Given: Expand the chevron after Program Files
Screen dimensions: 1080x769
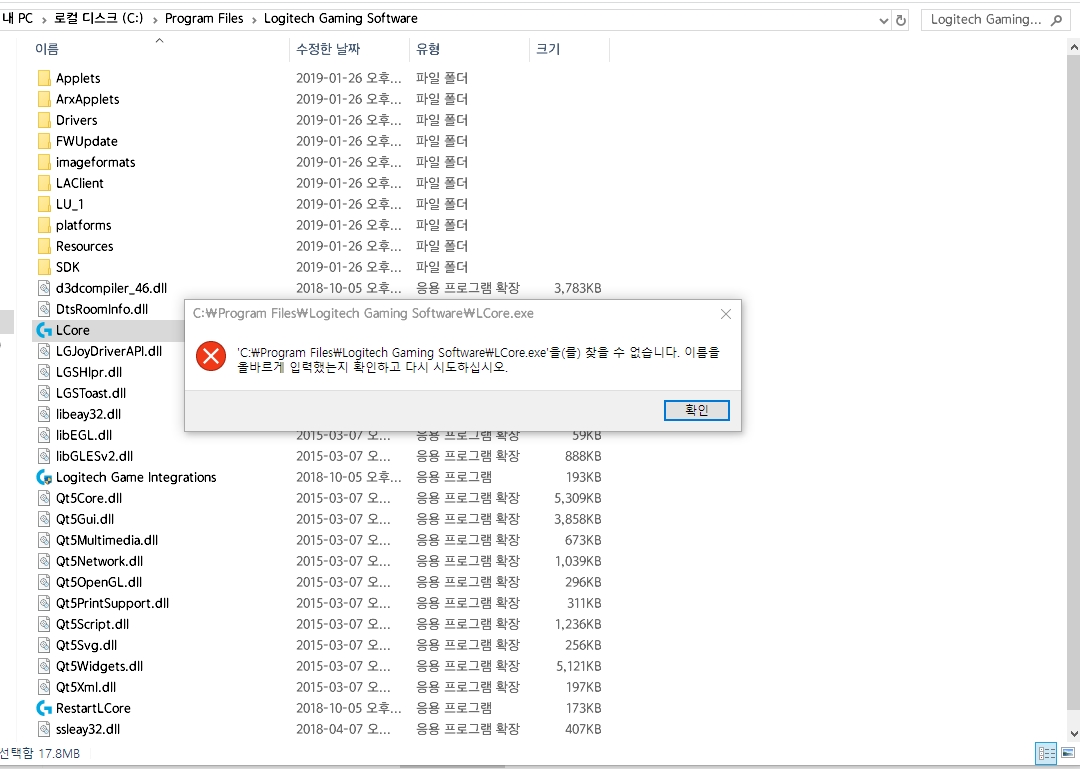Looking at the screenshot, I should (253, 20).
